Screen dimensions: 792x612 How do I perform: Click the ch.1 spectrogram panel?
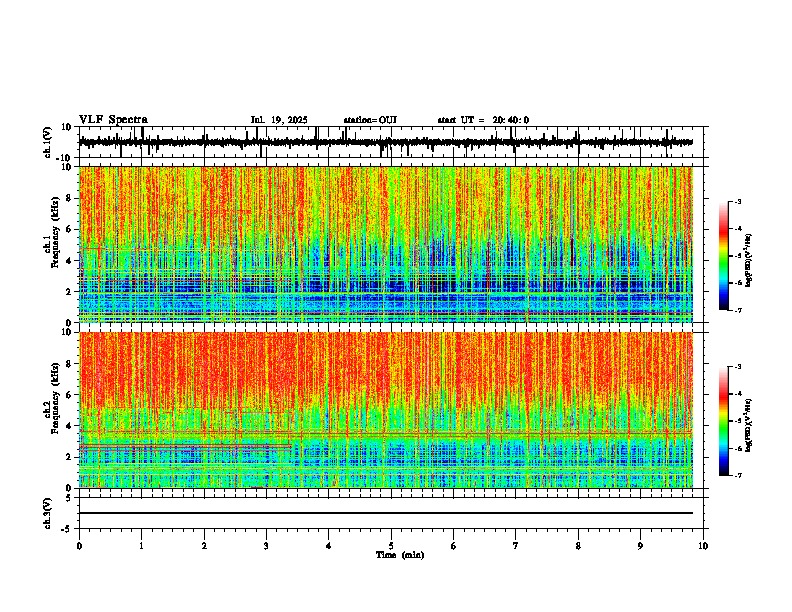point(386,244)
